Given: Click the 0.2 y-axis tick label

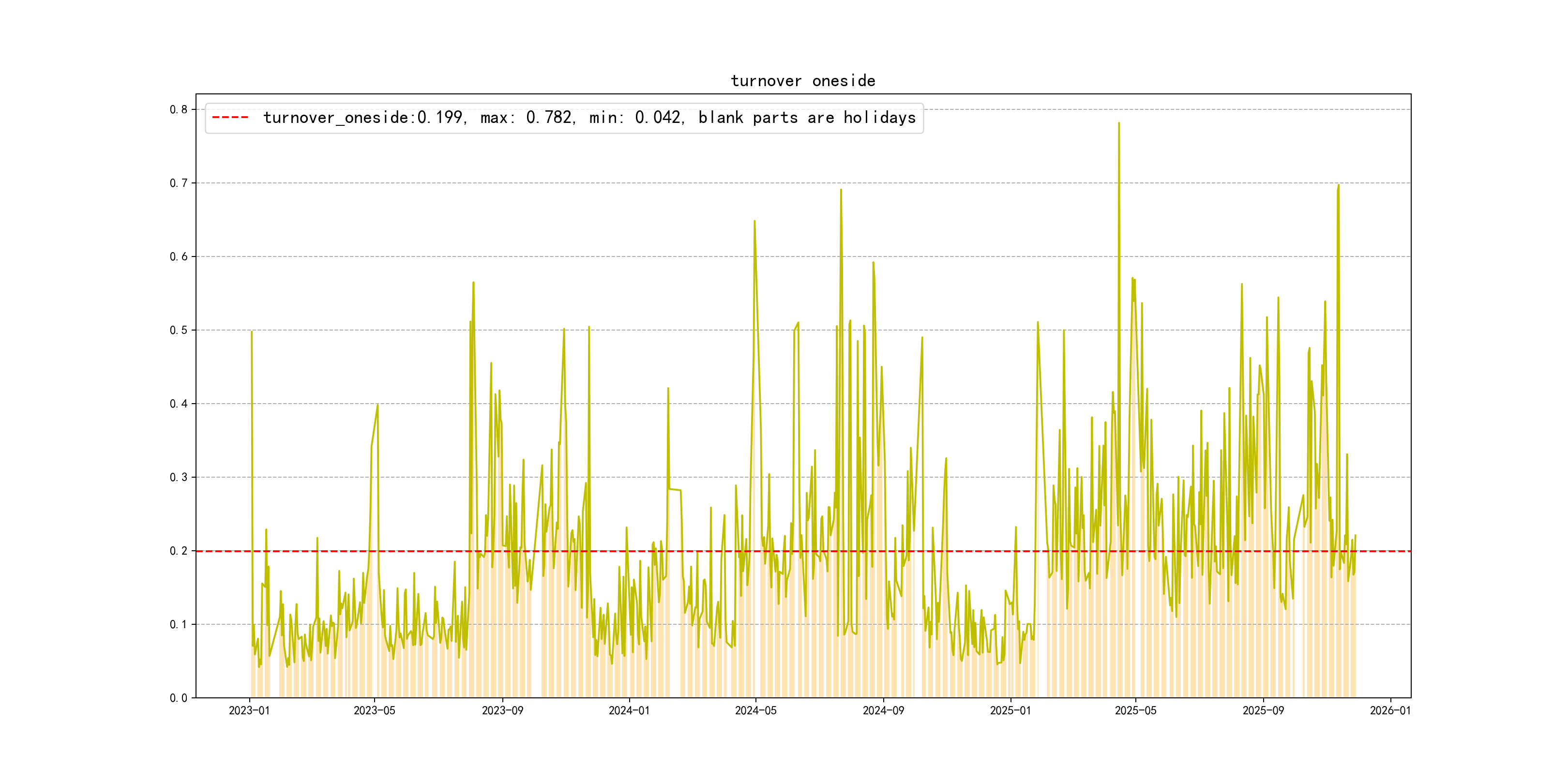Looking at the screenshot, I should [179, 551].
